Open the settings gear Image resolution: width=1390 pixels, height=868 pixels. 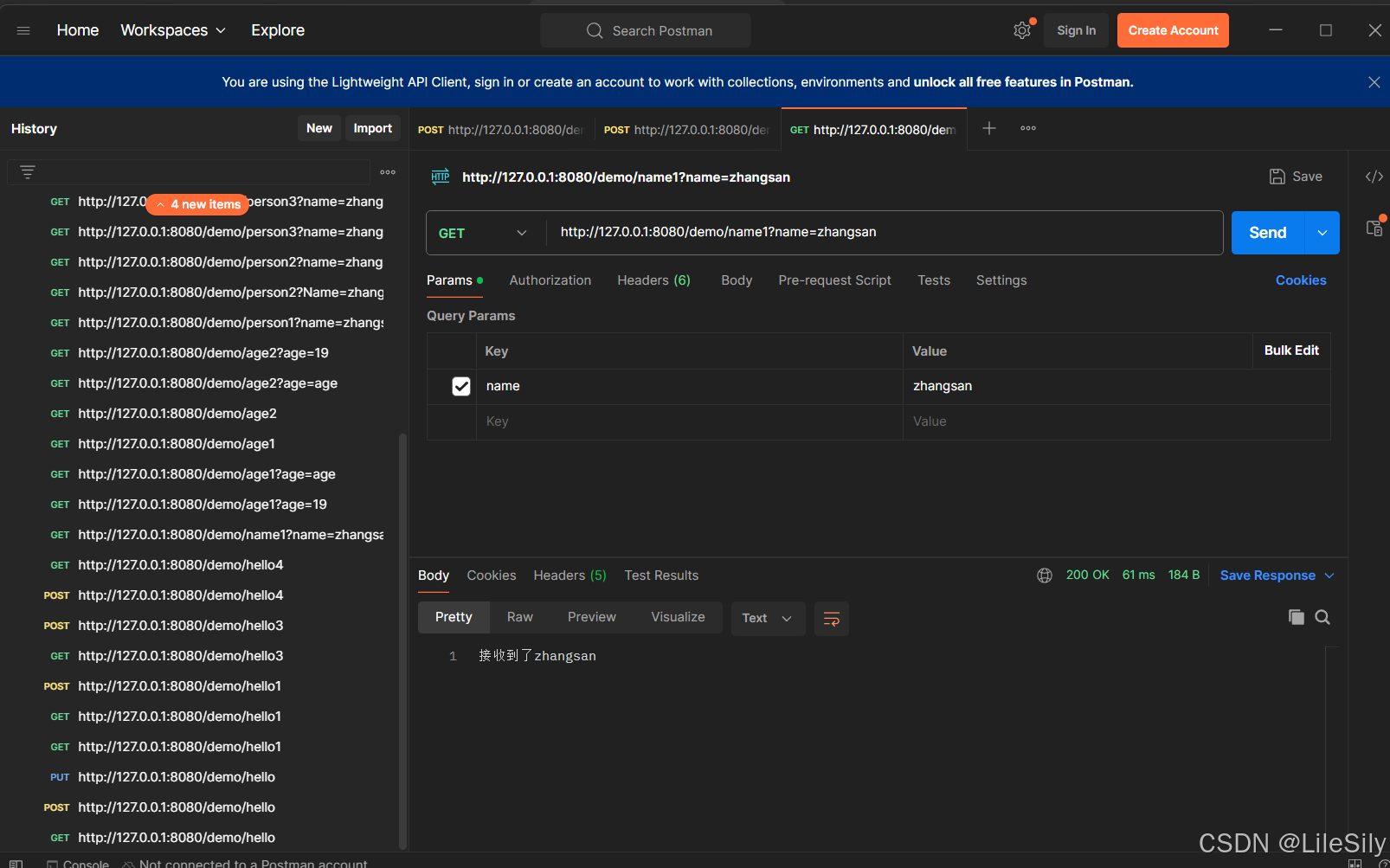tap(1022, 30)
